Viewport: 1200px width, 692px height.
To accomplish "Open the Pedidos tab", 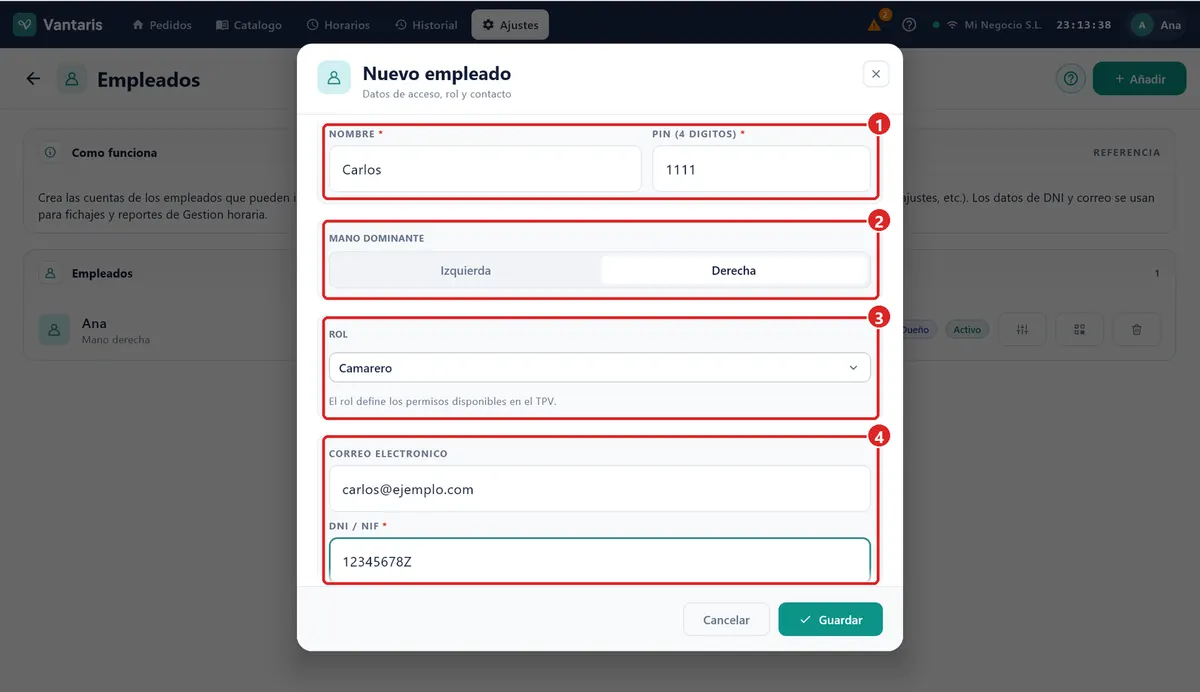I will (162, 25).
